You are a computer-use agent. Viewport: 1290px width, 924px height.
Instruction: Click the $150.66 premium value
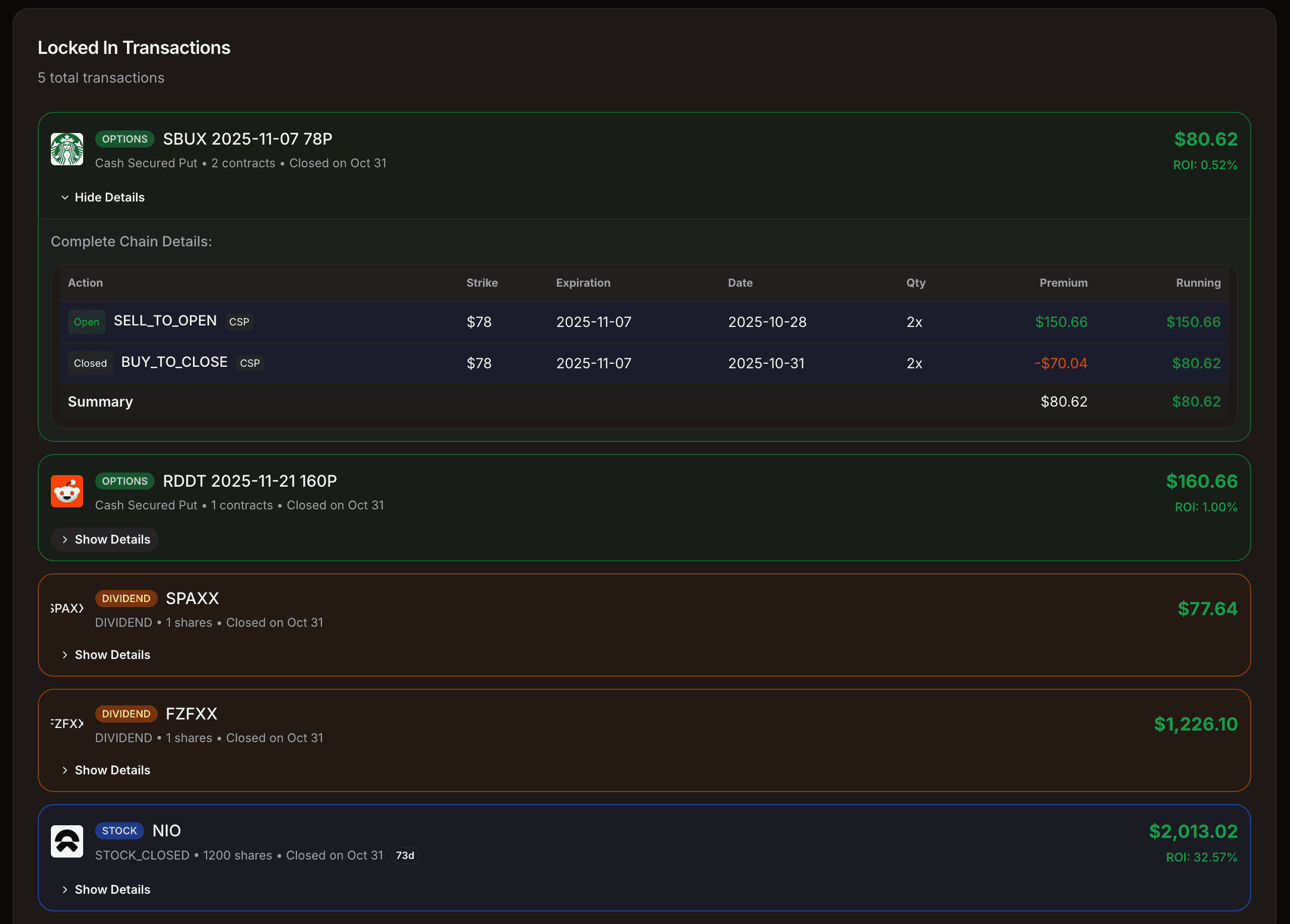pos(1061,322)
